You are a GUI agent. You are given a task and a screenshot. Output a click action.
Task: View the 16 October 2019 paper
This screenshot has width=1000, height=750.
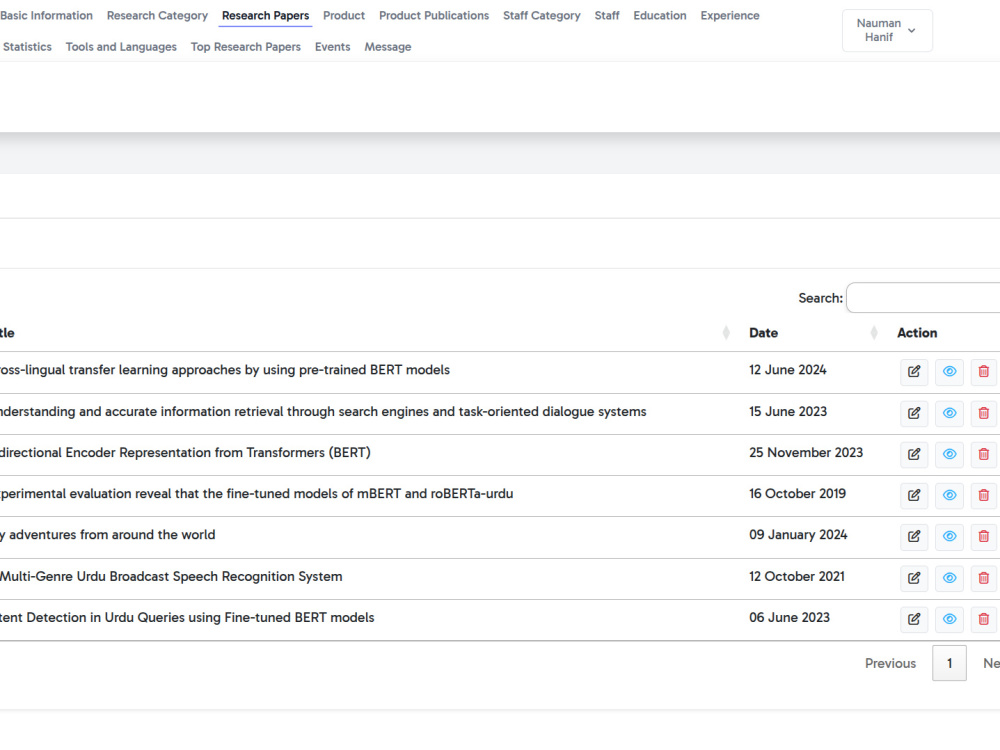(950, 496)
